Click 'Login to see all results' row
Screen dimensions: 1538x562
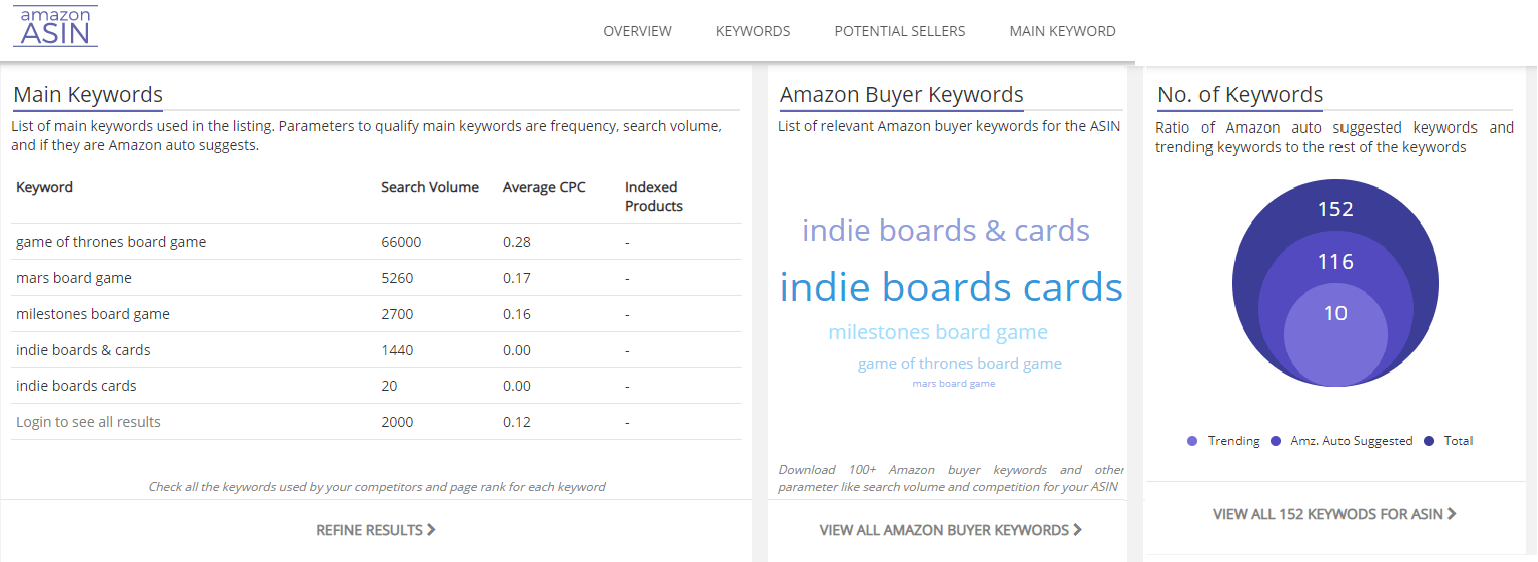376,422
